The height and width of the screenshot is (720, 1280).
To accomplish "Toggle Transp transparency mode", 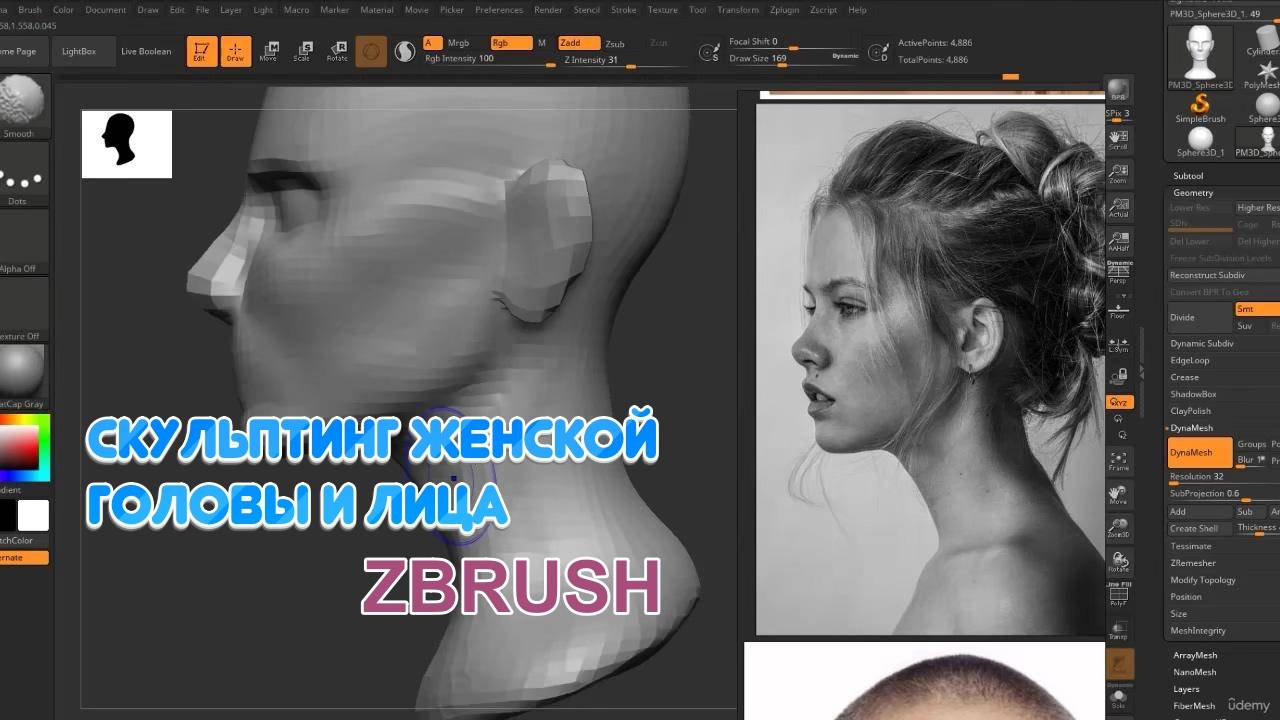I will coord(1118,630).
